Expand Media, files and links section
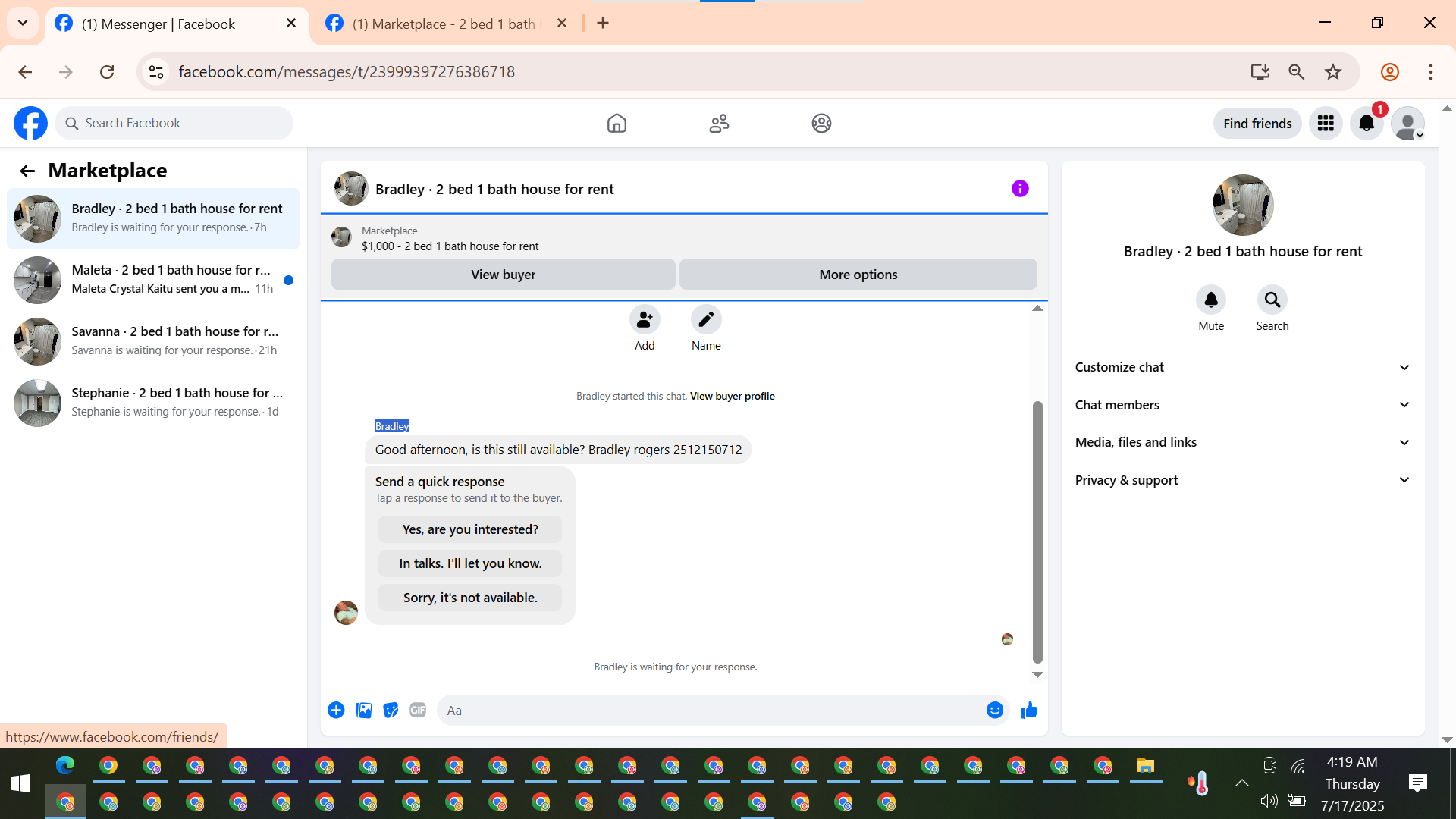Image resolution: width=1456 pixels, height=819 pixels. [1242, 442]
